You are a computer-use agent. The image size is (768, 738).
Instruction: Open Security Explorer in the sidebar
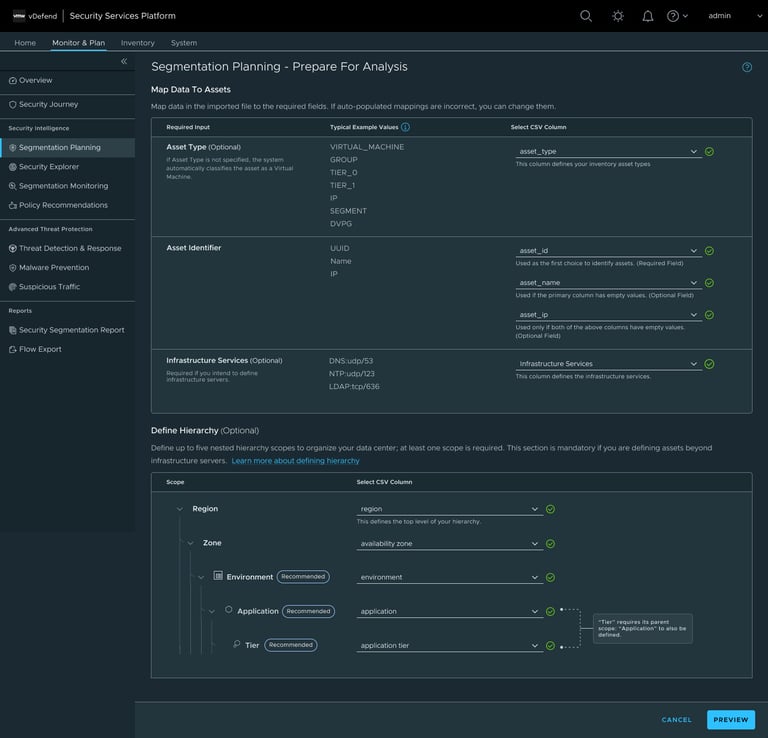click(x=49, y=167)
